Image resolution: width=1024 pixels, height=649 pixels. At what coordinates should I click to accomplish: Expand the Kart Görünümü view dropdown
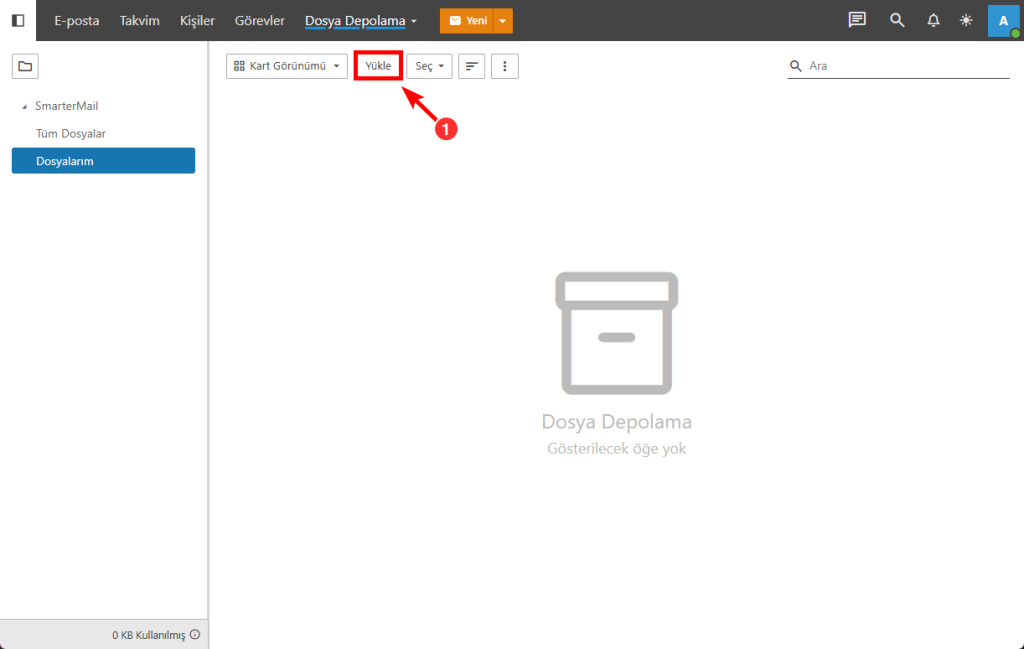[x=286, y=66]
